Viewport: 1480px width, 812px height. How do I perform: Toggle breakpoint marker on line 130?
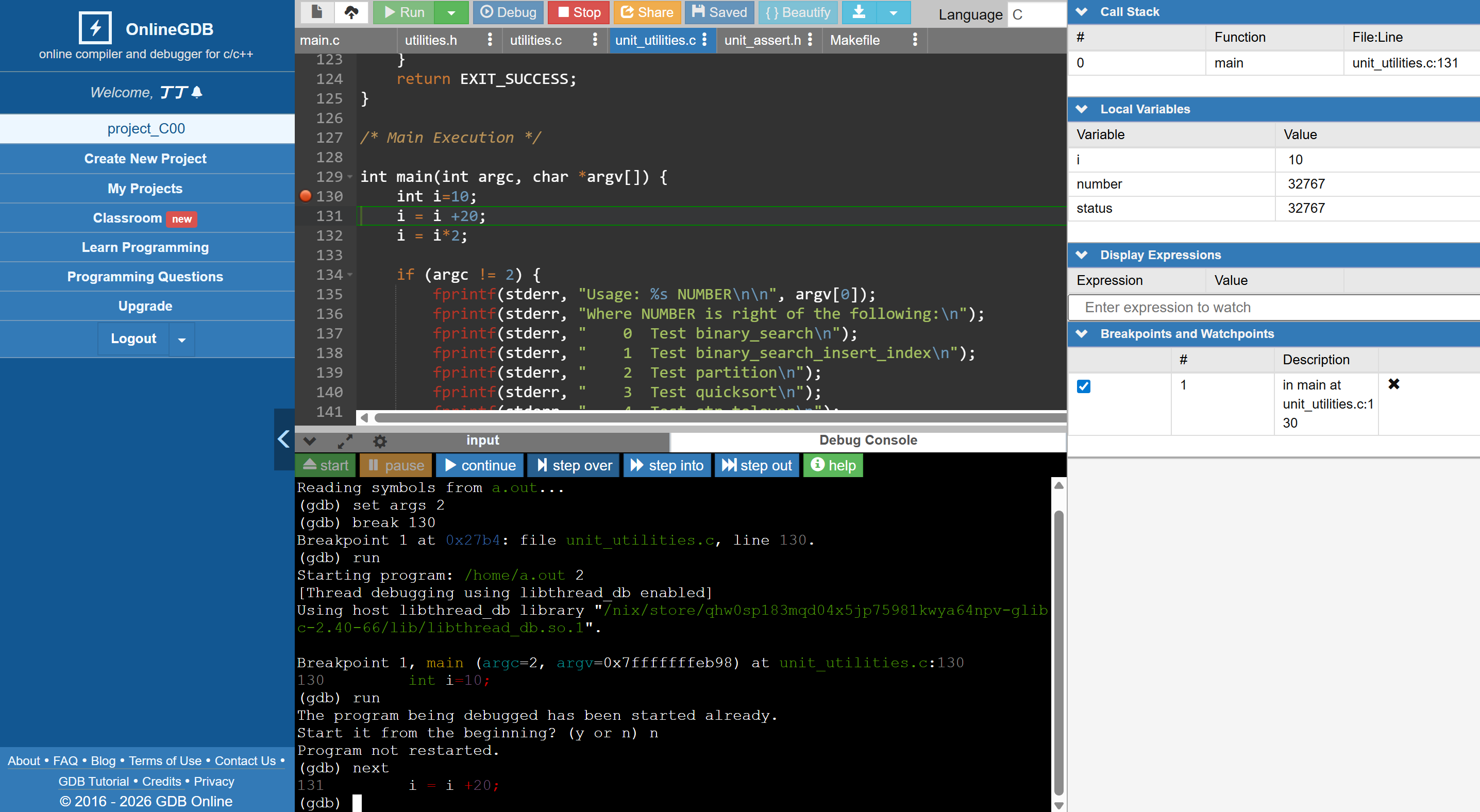[x=306, y=196]
